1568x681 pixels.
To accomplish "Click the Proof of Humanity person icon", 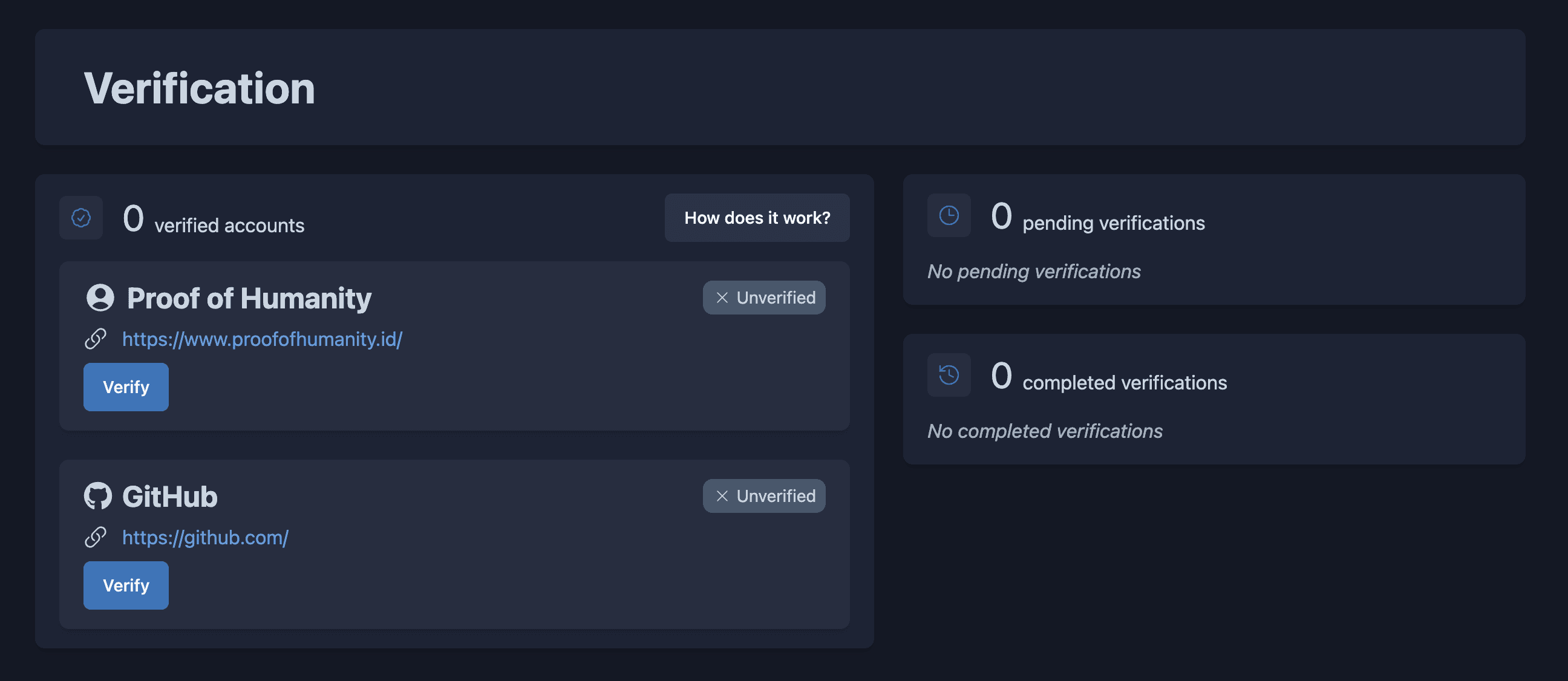I will [100, 298].
